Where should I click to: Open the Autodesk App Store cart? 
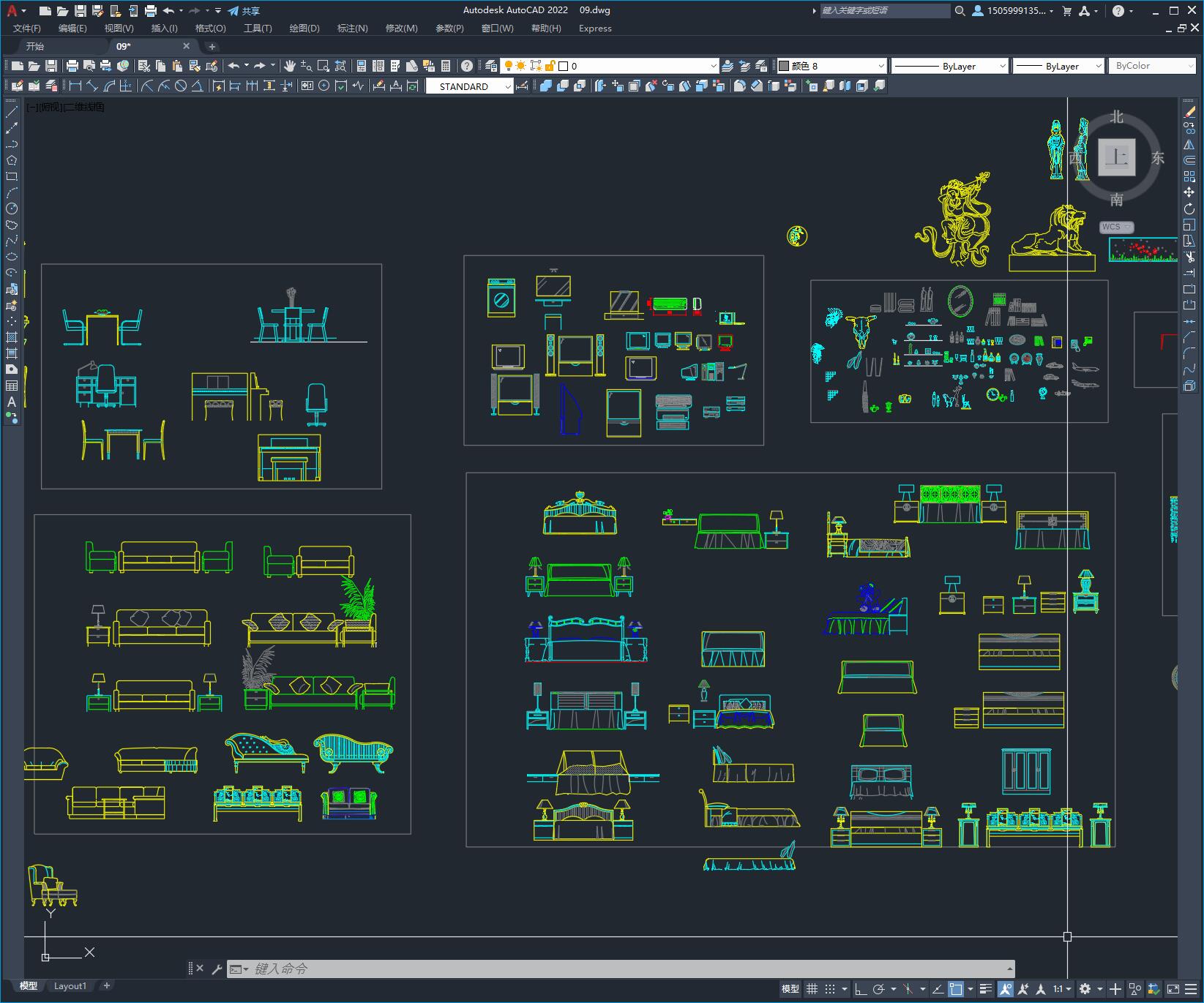pyautogui.click(x=1066, y=11)
